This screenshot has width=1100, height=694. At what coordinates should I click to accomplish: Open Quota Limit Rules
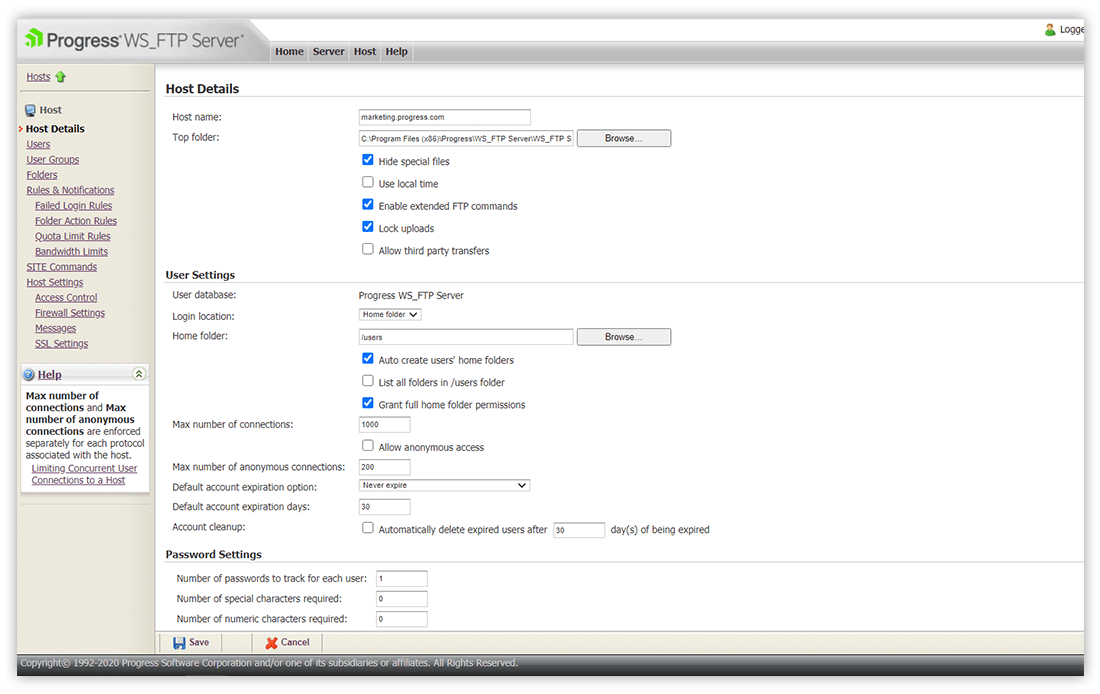[x=73, y=236]
